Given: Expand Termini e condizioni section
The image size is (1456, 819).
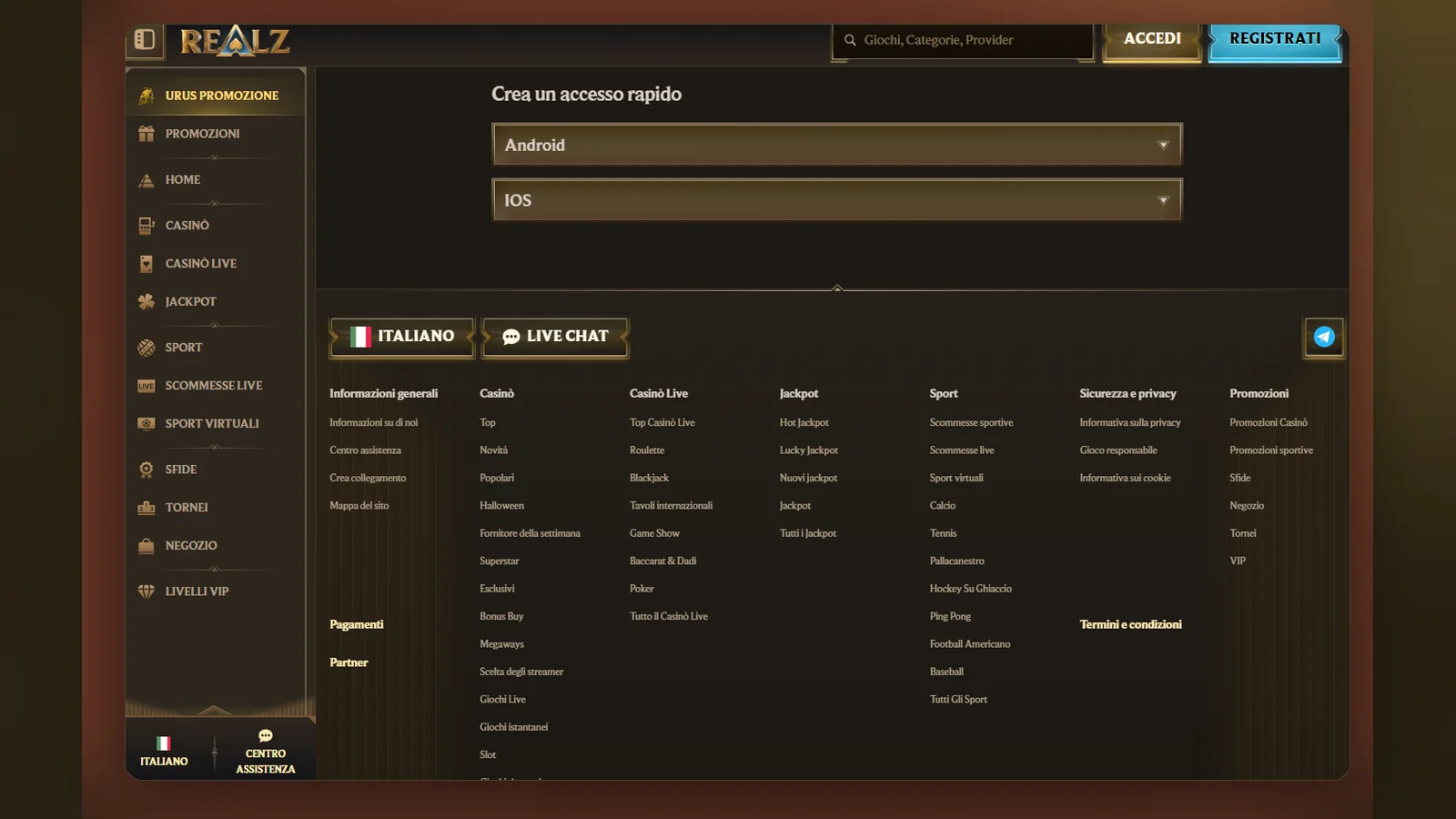Looking at the screenshot, I should point(1131,624).
